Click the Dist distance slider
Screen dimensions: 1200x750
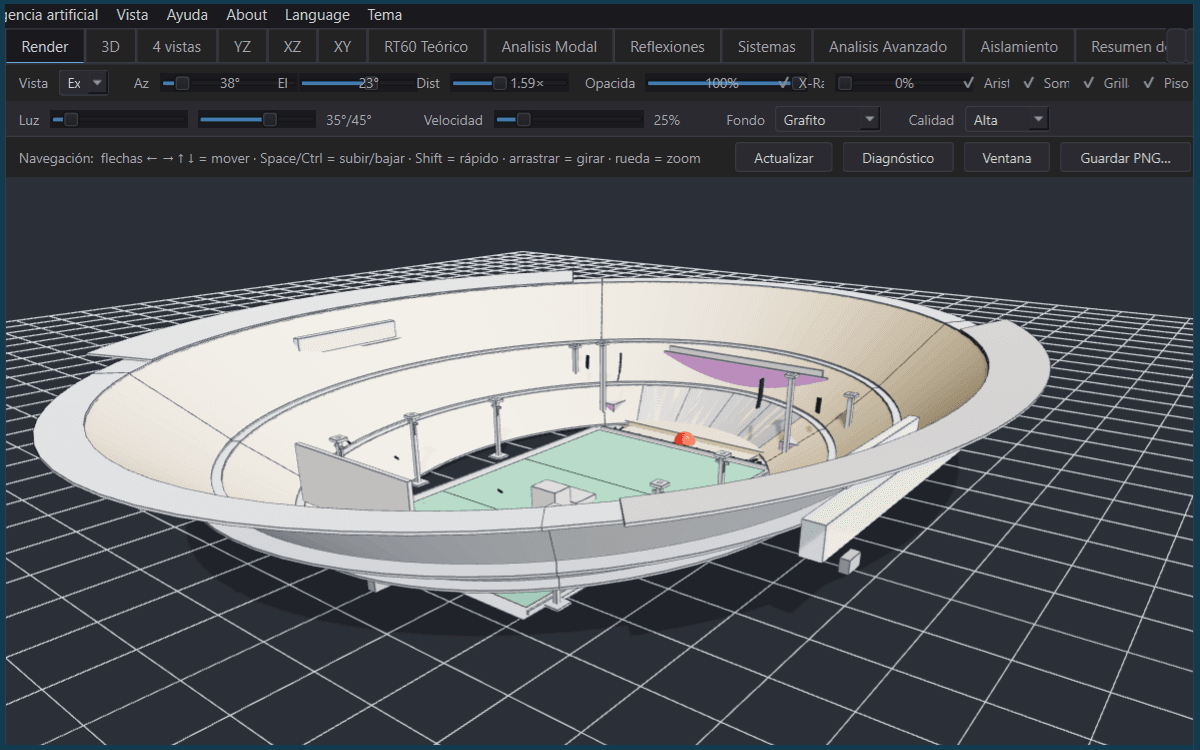(x=509, y=83)
